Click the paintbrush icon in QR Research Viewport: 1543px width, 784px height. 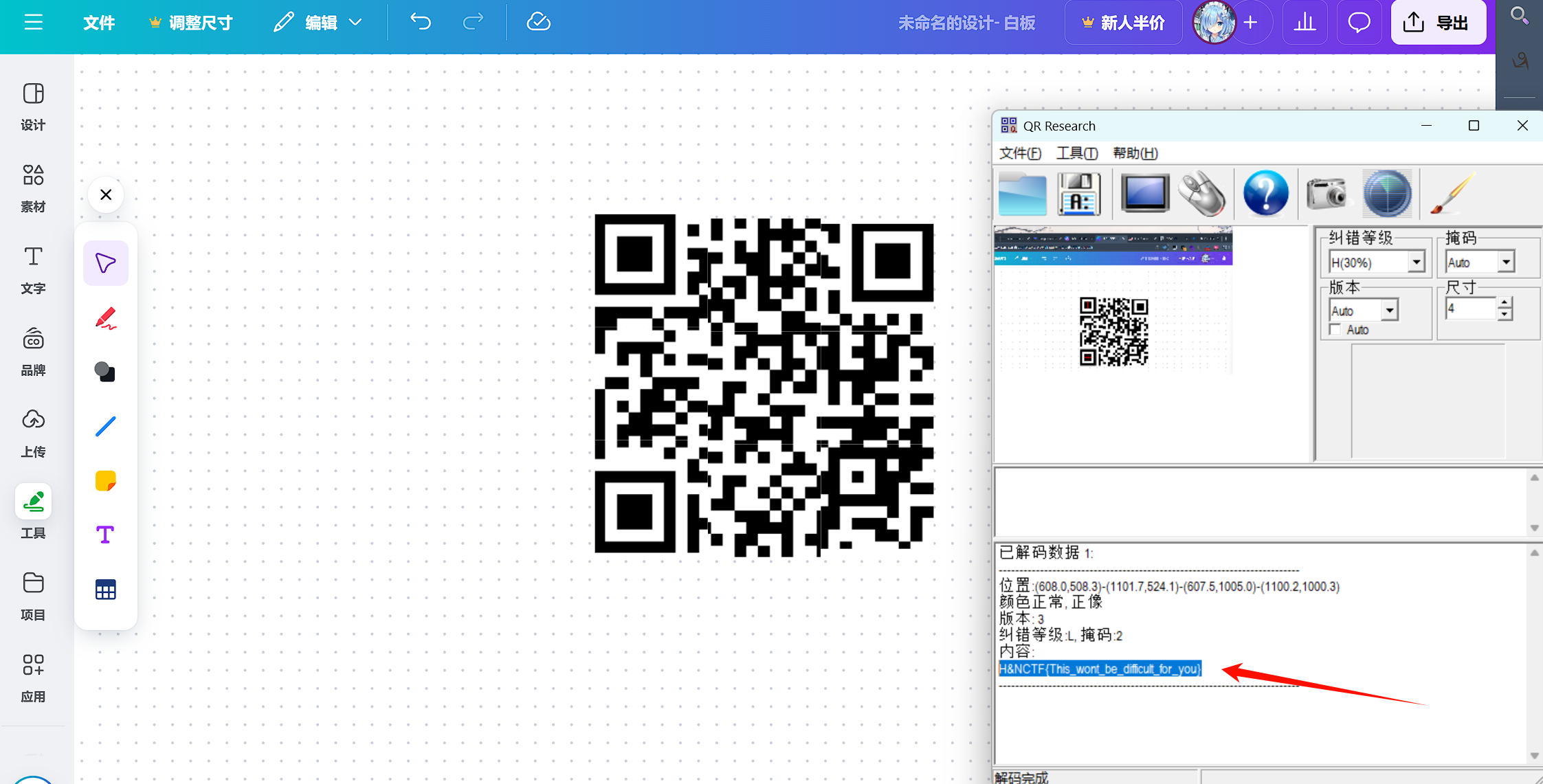[1452, 194]
